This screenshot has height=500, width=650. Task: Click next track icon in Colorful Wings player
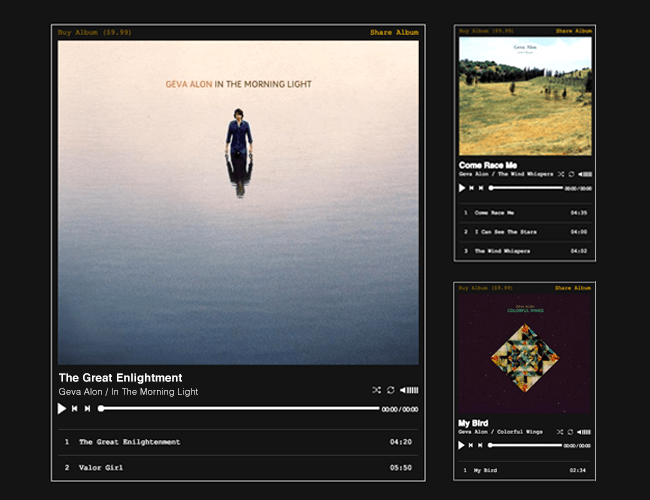pyautogui.click(x=480, y=445)
